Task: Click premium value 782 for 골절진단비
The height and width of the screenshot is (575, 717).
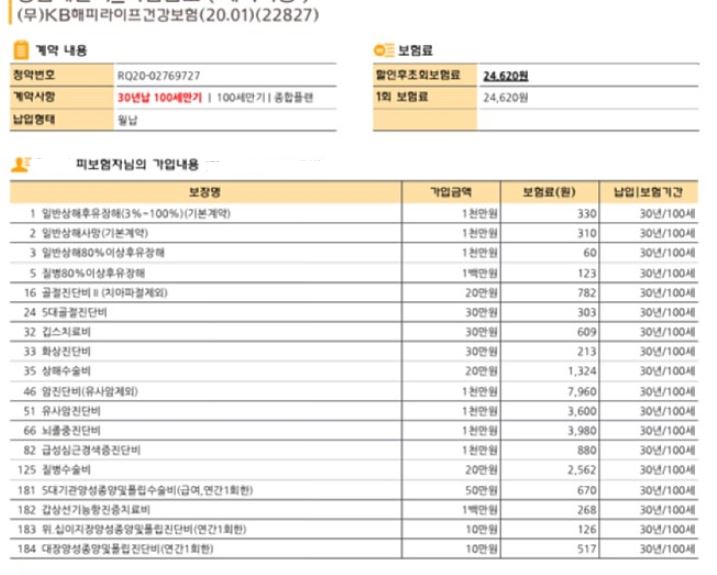Action: coord(587,293)
